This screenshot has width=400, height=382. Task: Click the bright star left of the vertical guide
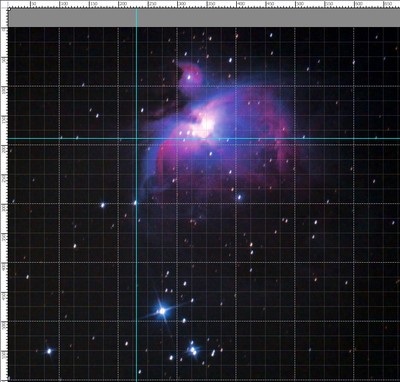point(103,205)
